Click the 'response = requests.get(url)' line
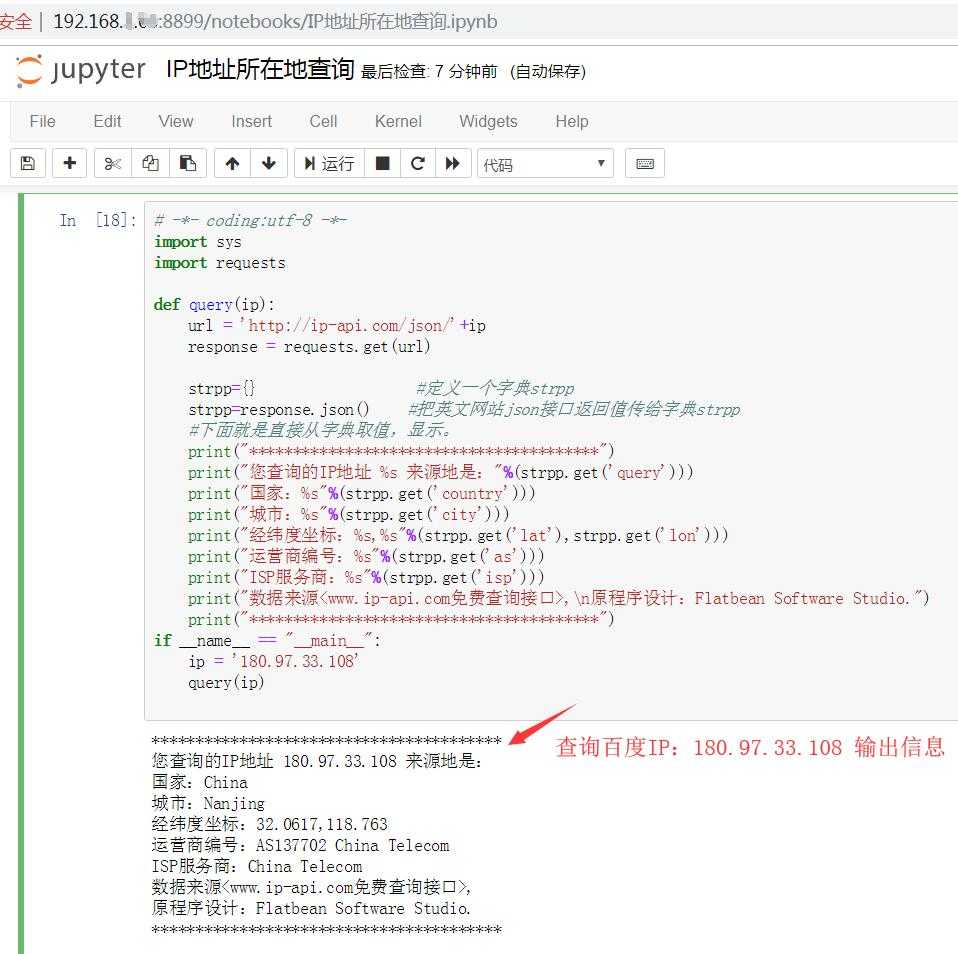Viewport: 958px width, 954px height. (309, 347)
